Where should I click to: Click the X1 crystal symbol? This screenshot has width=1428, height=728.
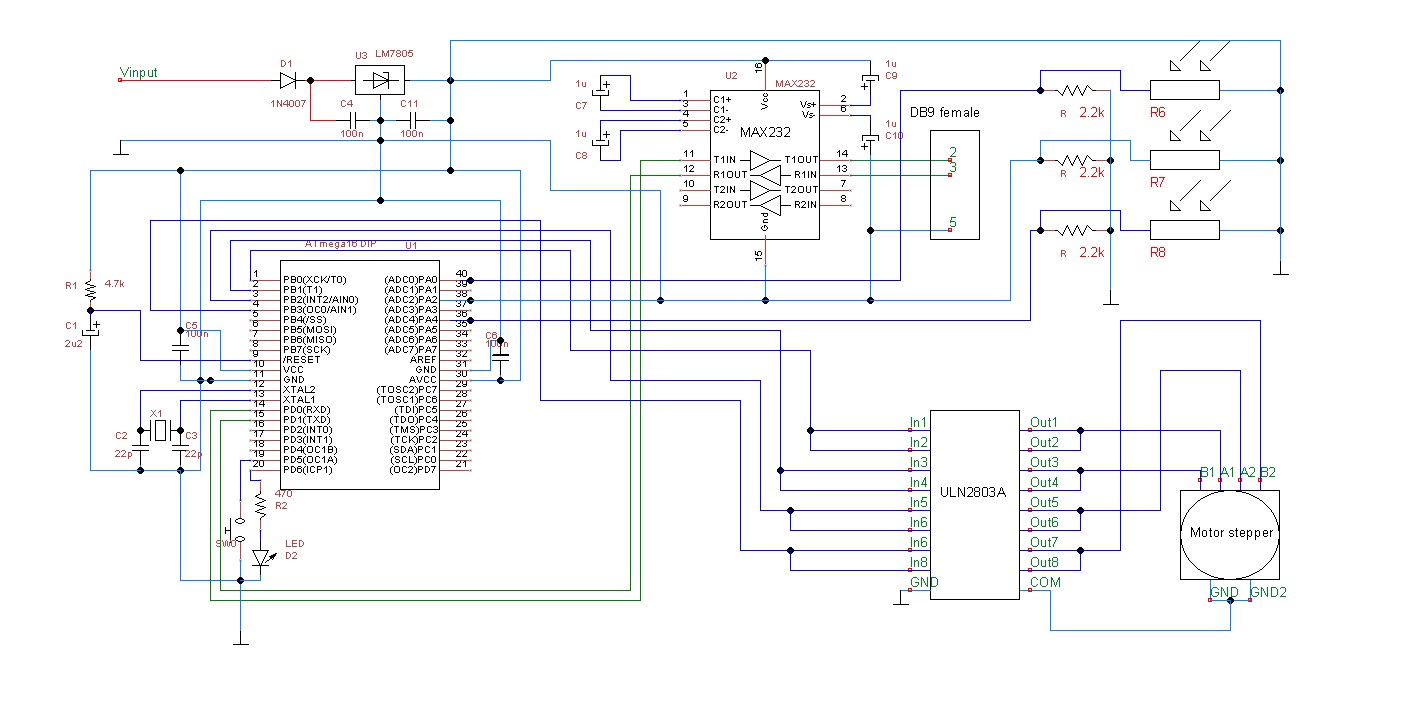160,432
